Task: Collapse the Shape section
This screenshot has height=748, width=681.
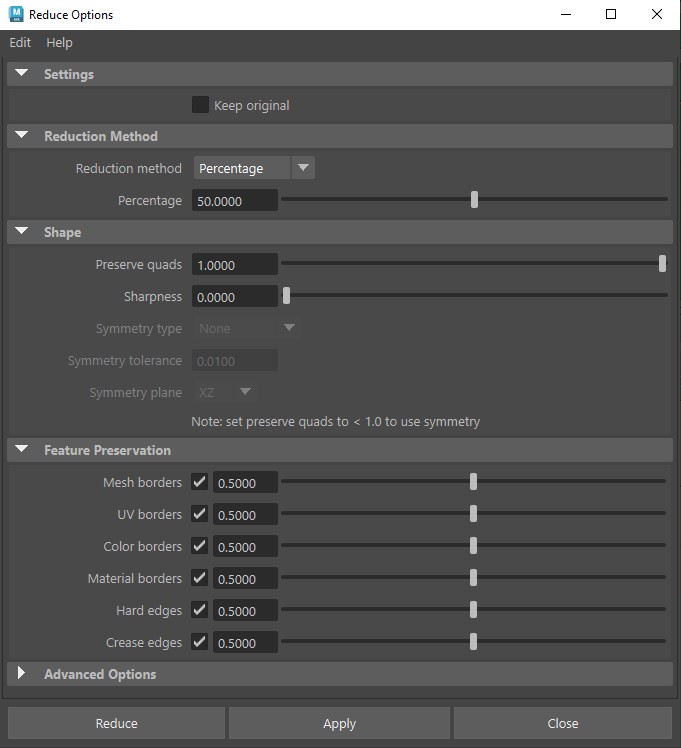Action: [22, 233]
